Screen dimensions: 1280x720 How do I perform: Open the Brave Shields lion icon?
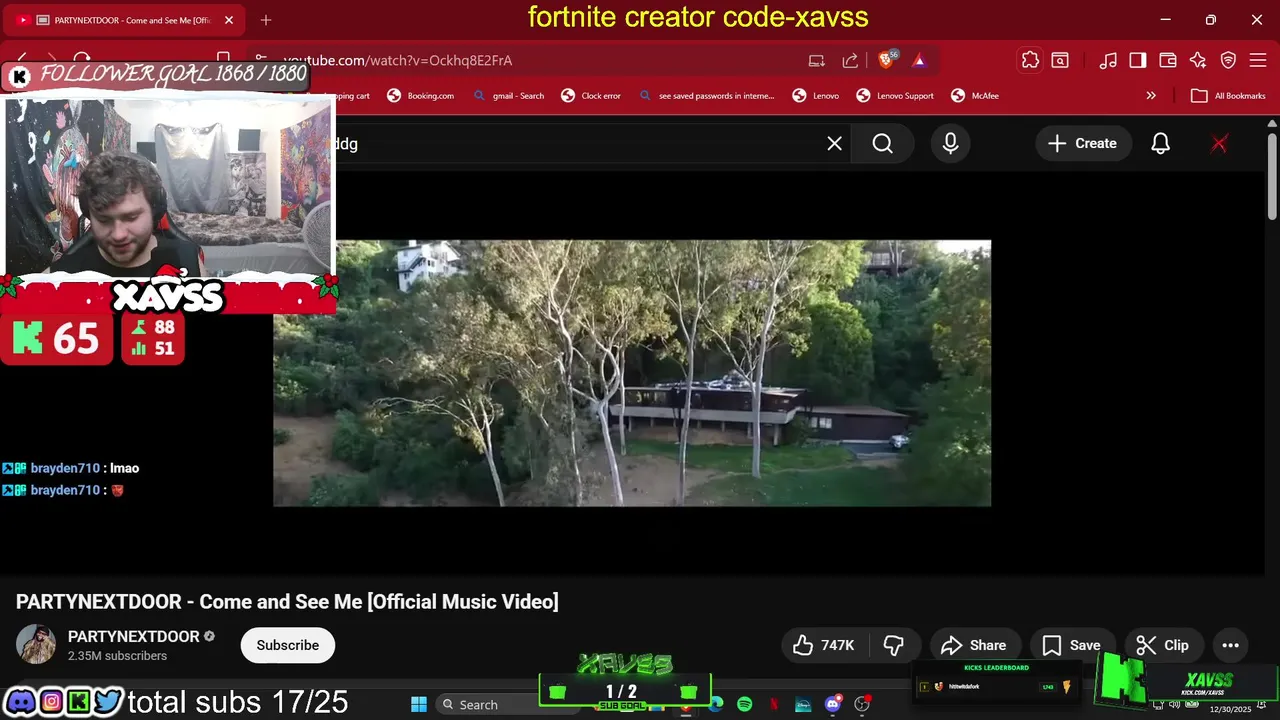[885, 60]
